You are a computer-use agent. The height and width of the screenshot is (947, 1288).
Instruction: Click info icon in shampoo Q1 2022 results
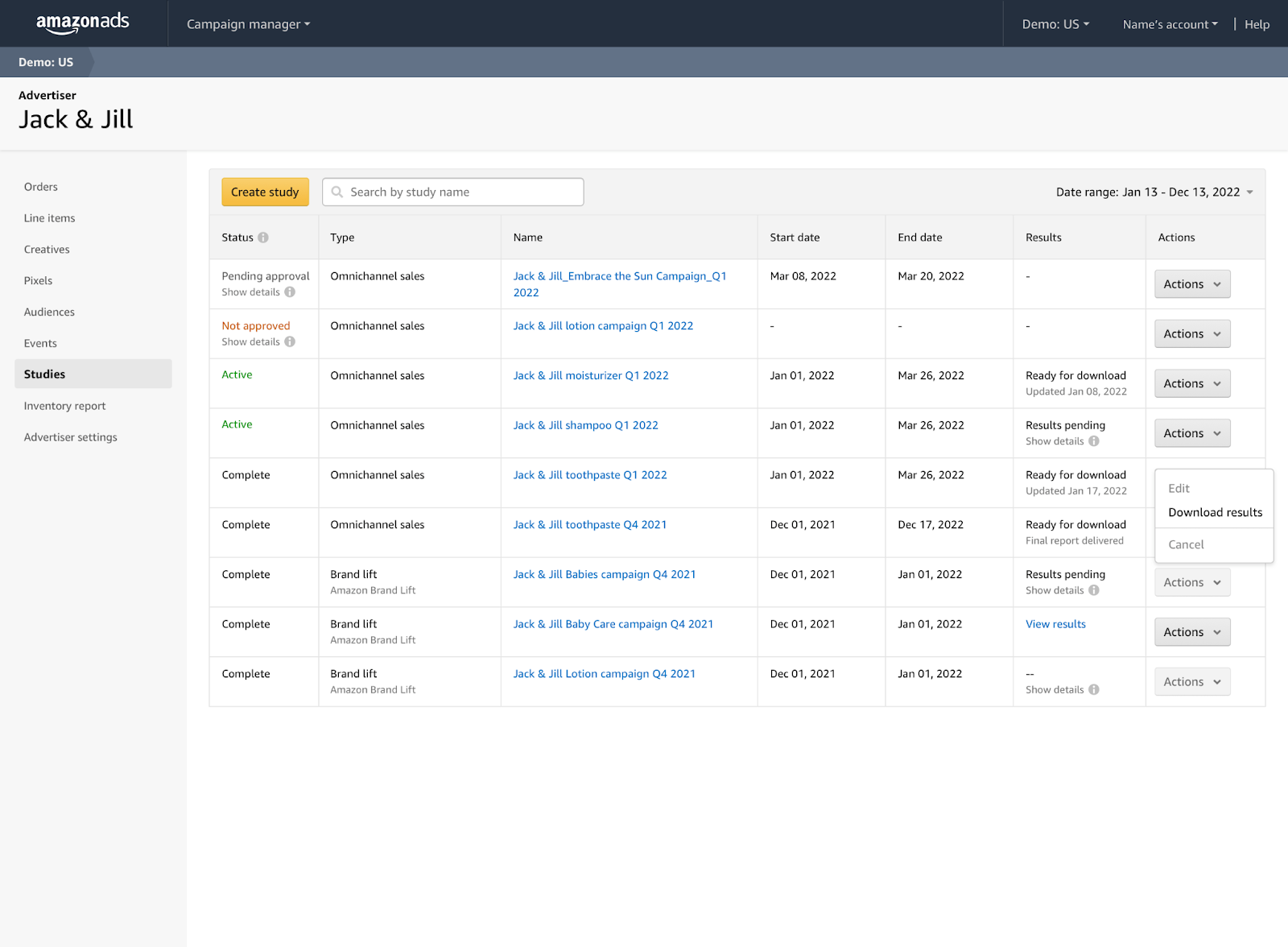[1094, 441]
